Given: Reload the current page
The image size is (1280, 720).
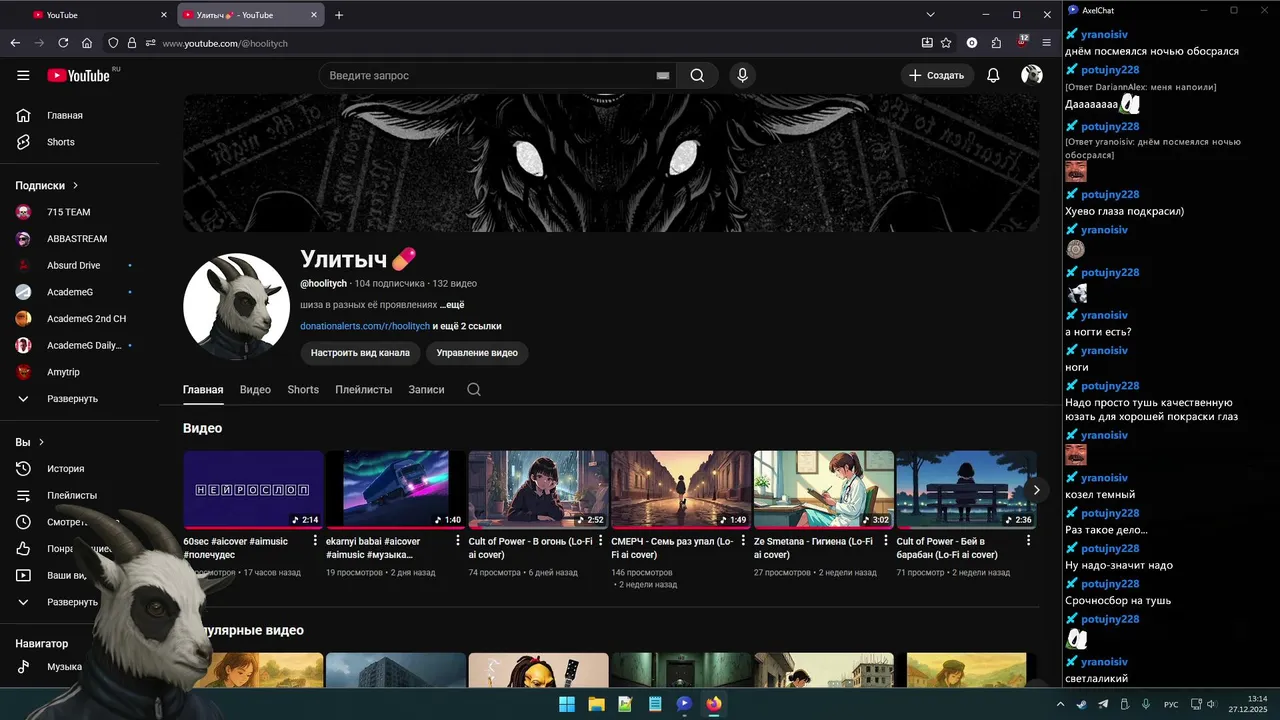Looking at the screenshot, I should (x=63, y=43).
